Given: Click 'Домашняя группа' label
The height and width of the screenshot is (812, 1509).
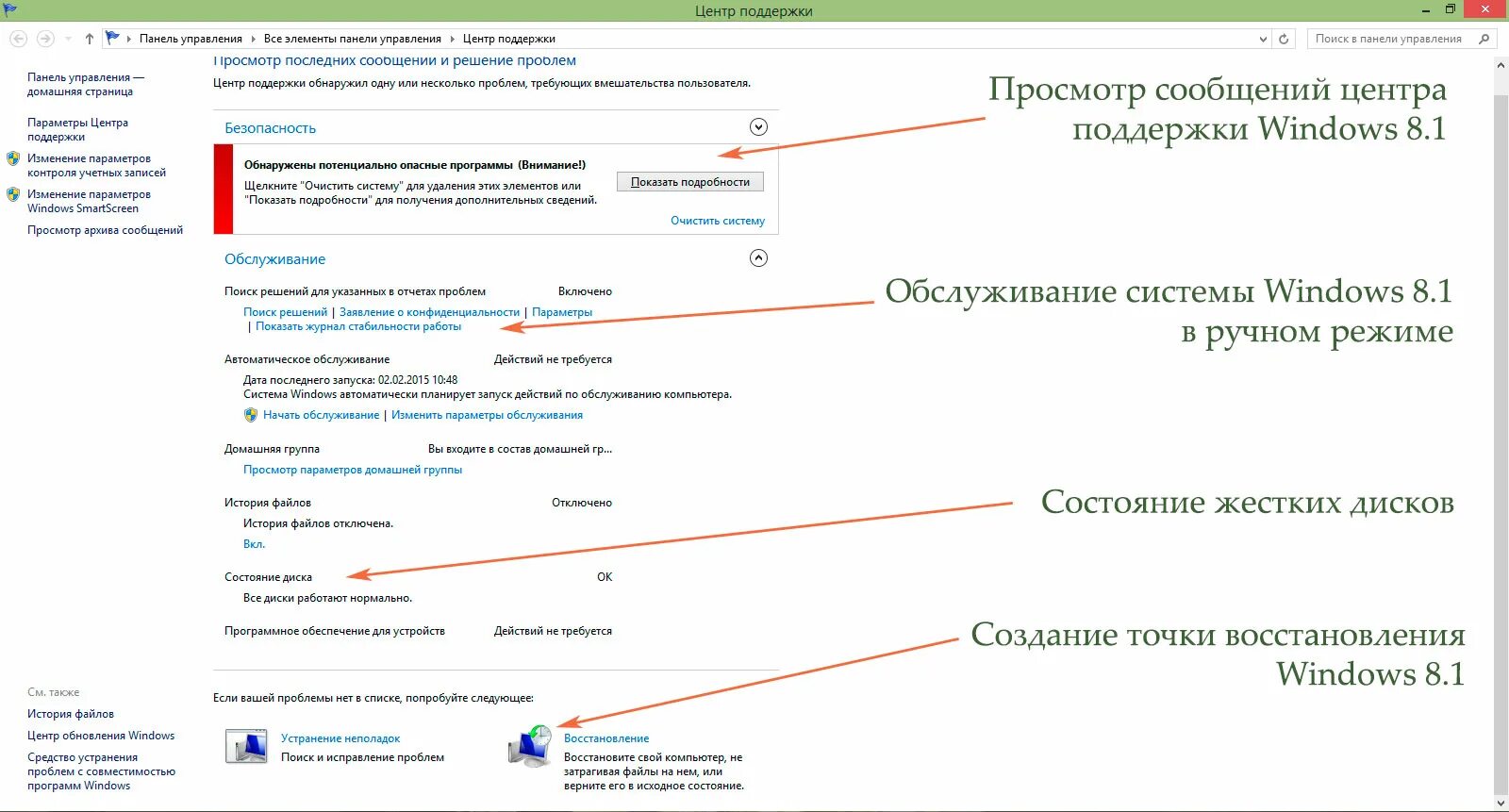Looking at the screenshot, I should point(272,449).
